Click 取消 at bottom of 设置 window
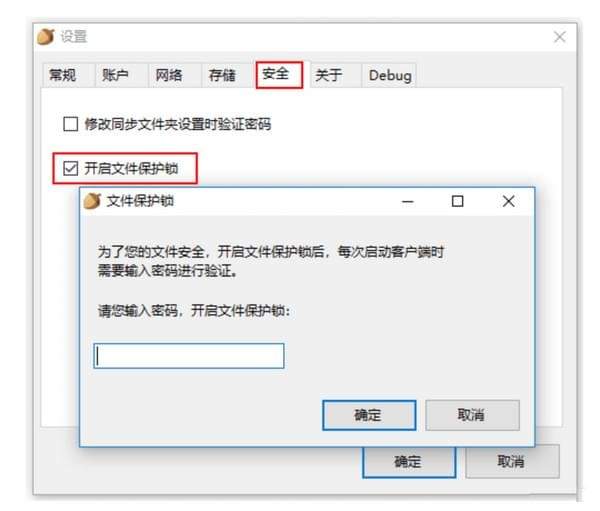600x511 pixels. (x=512, y=462)
